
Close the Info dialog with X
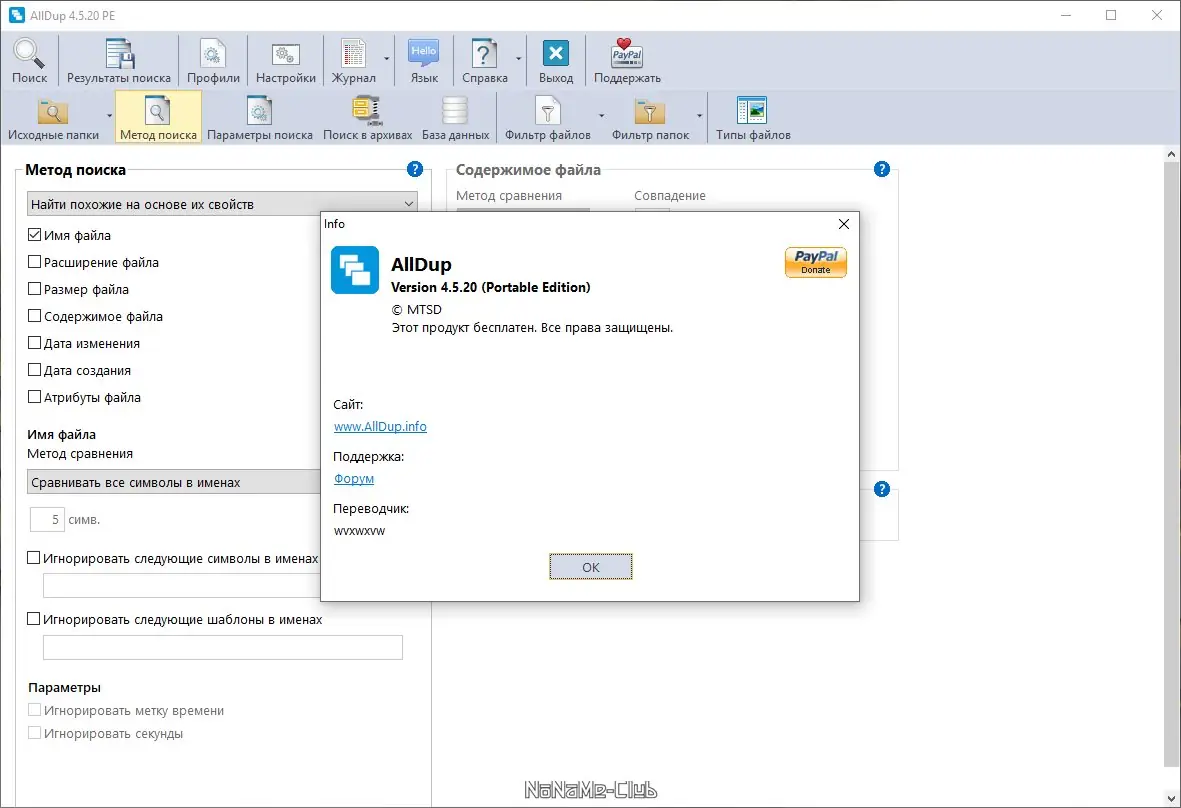point(844,224)
